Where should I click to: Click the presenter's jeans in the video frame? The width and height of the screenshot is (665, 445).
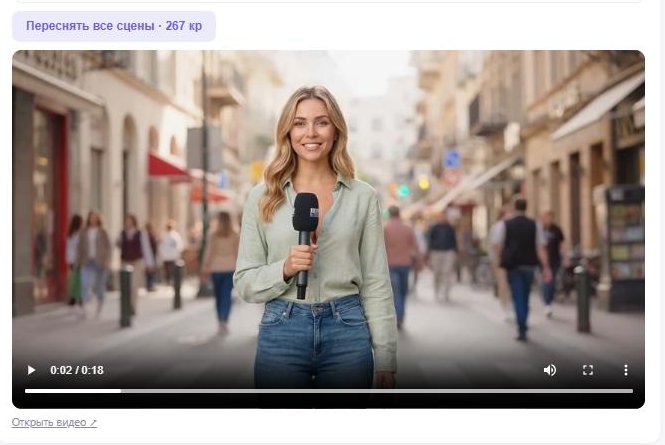point(314,341)
